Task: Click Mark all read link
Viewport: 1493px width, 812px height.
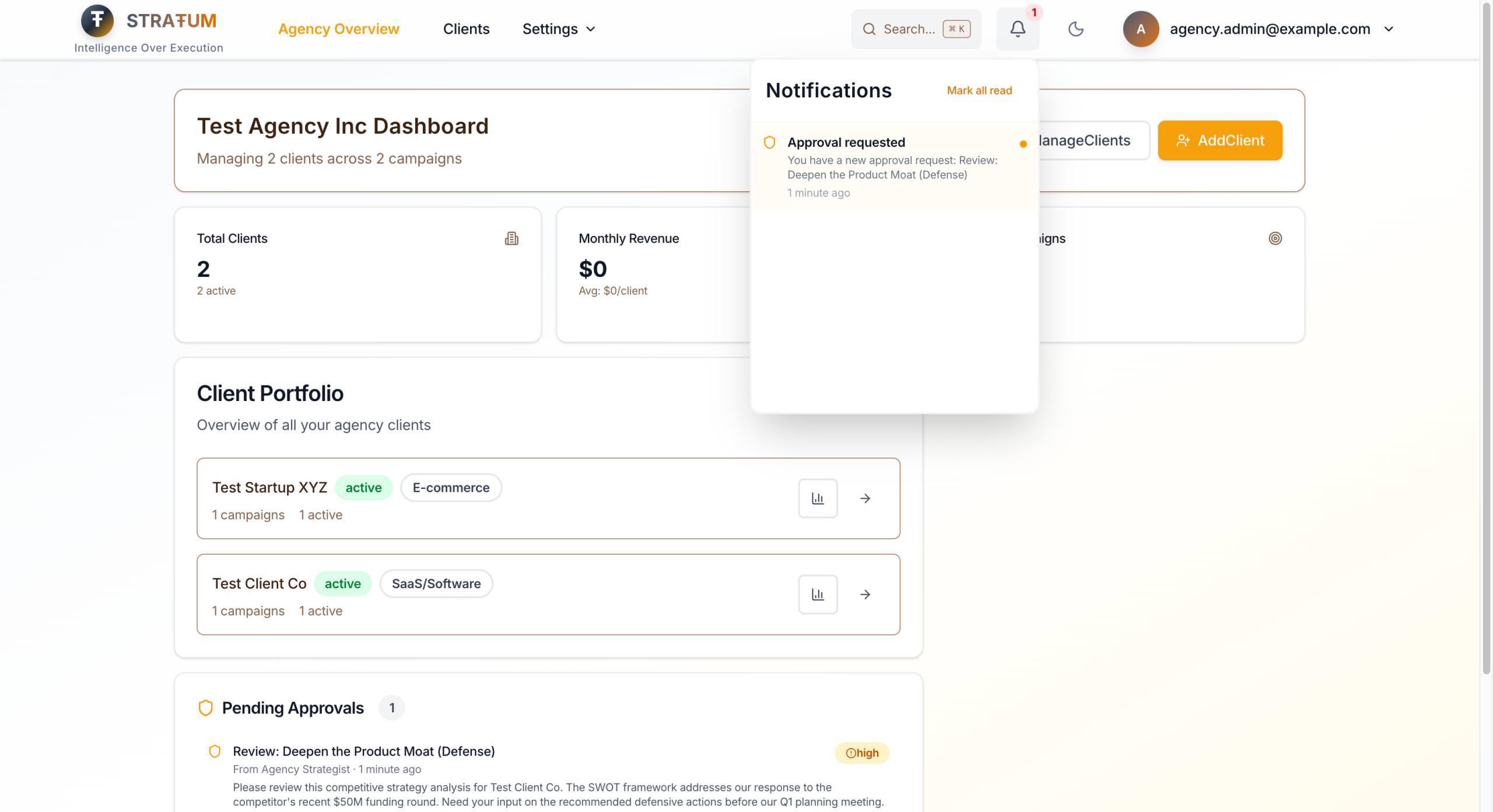Action: click(x=979, y=90)
